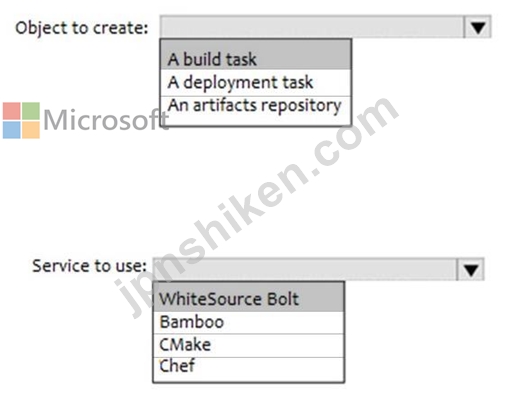The height and width of the screenshot is (402, 518).
Task: Click the Microsoft four-square logo
Action: coord(21,120)
